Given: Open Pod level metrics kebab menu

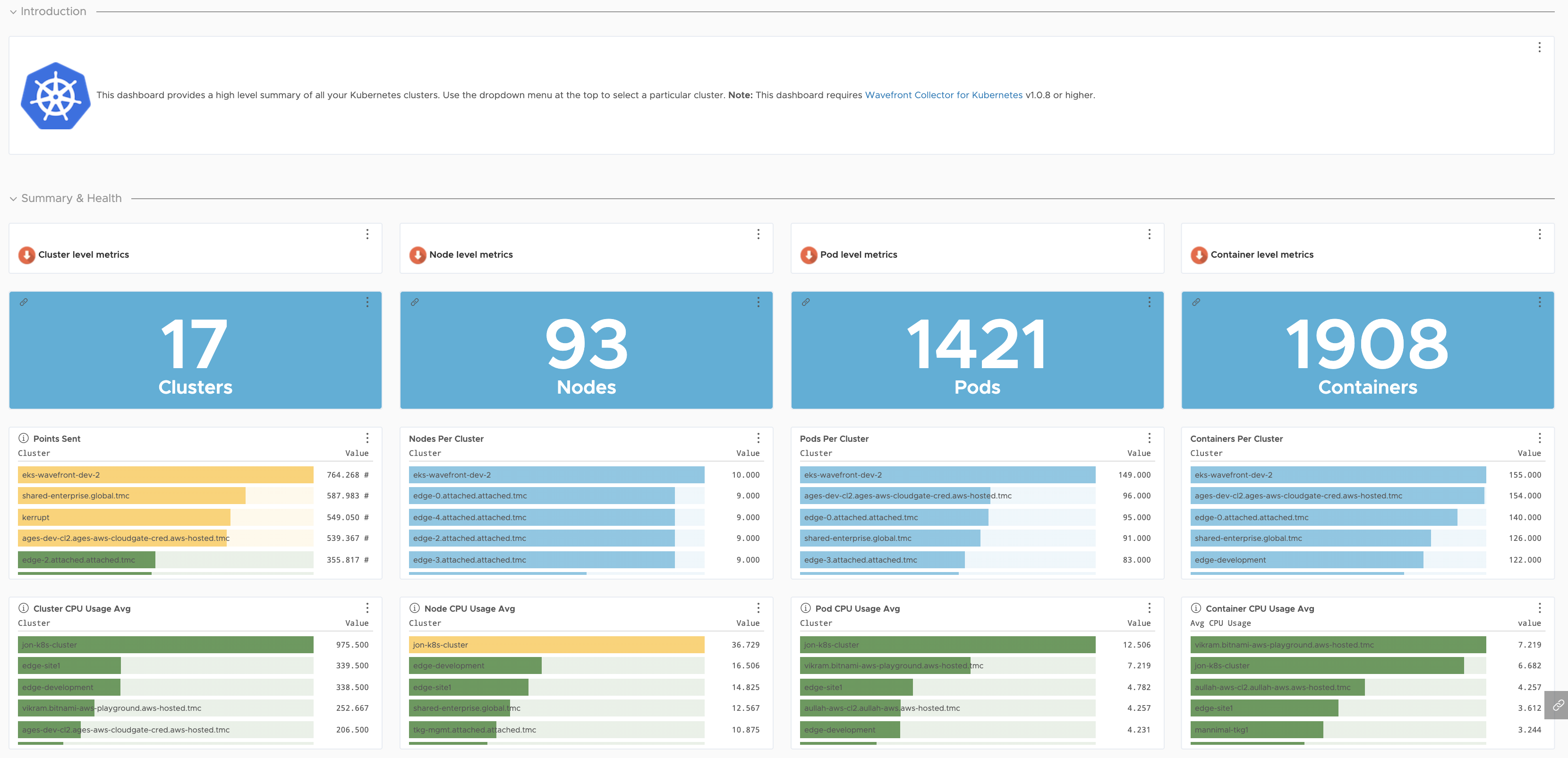Looking at the screenshot, I should 1149,234.
